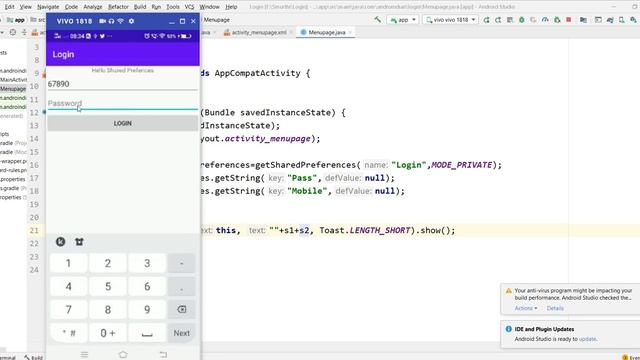Screen dimensions: 640x360
Task: Tap the keyboard theme shirt icon
Action: (x=79, y=242)
